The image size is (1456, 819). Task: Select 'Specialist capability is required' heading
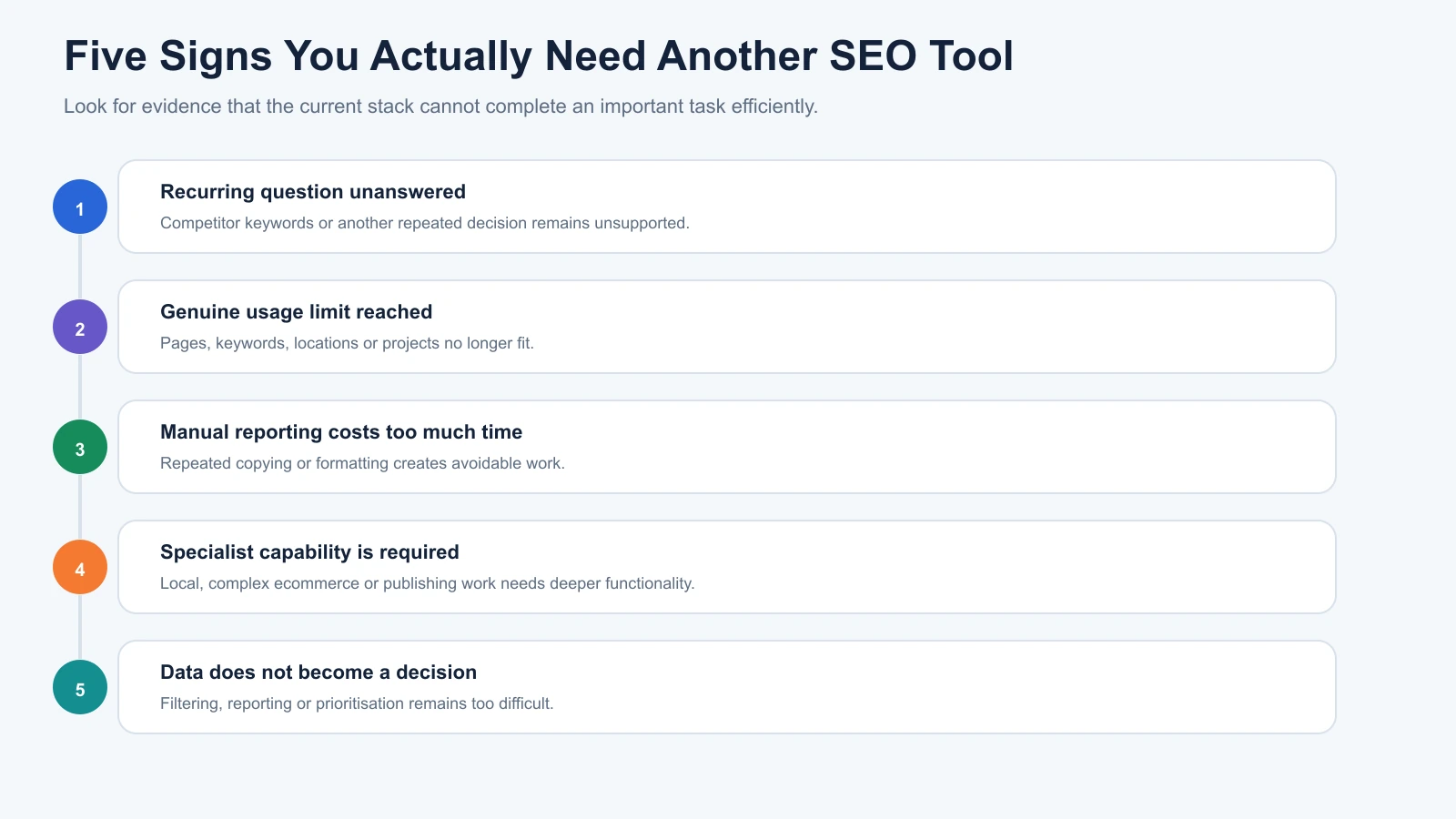[309, 552]
